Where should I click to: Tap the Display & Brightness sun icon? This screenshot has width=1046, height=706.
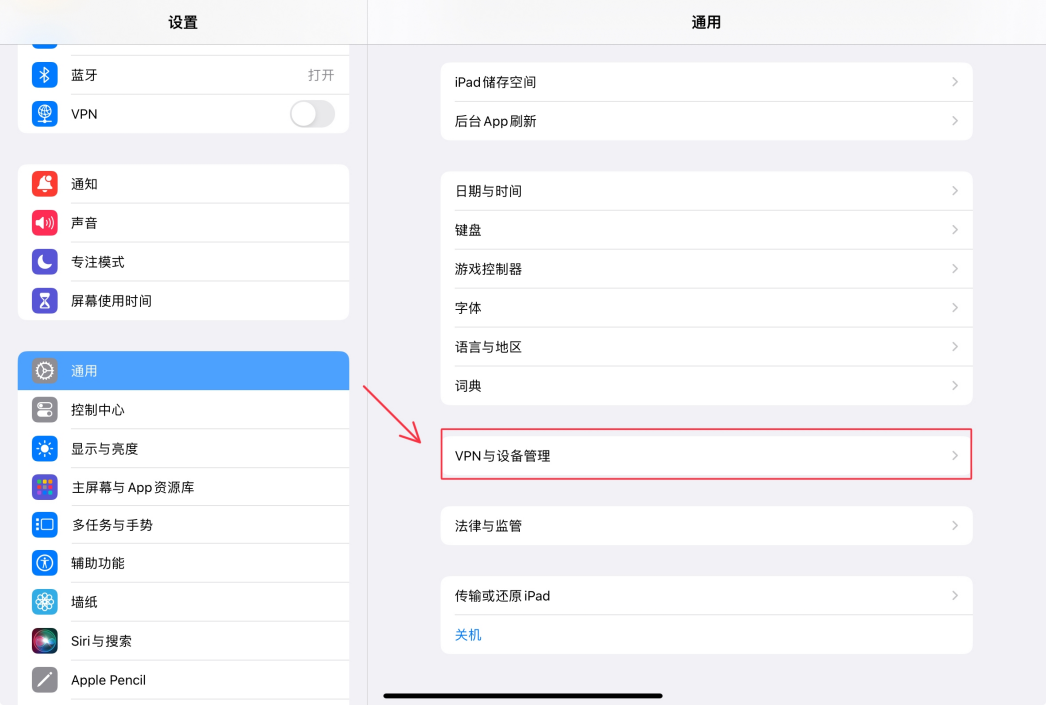tap(45, 448)
